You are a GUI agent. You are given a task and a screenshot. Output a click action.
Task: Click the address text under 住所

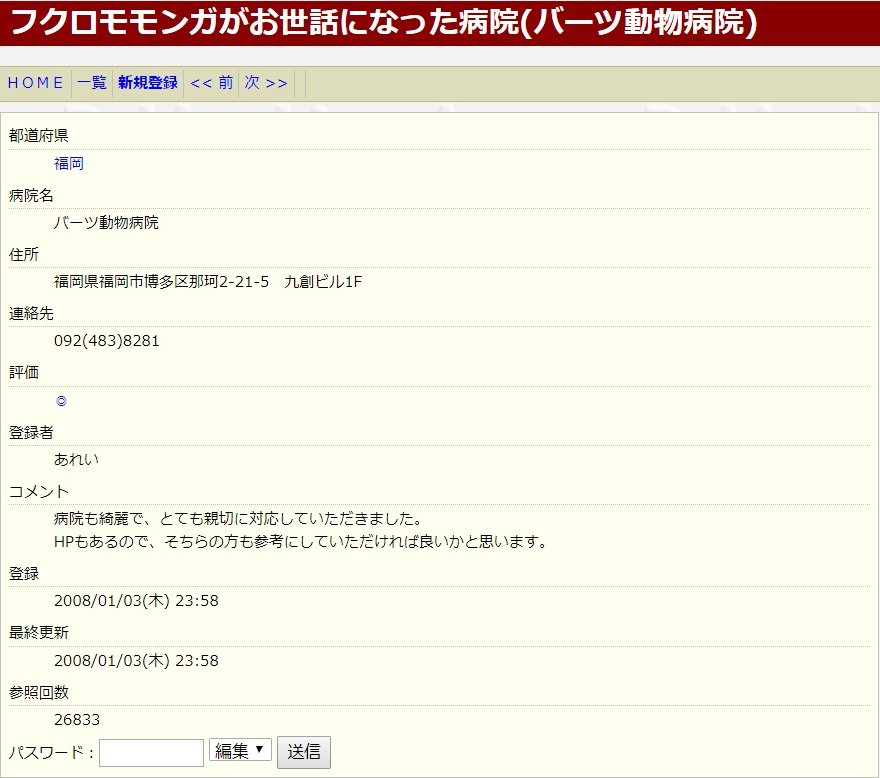208,282
